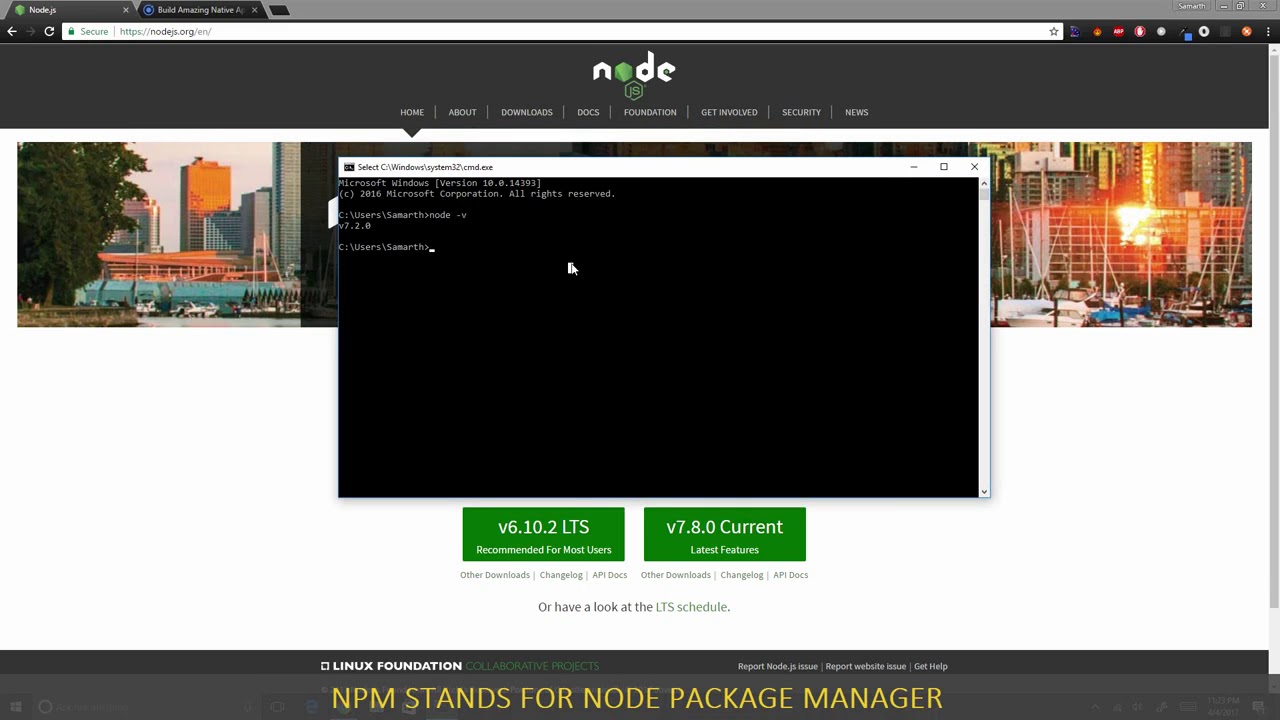The image size is (1280, 720).
Task: Click the browser forward arrow
Action: 30,31
